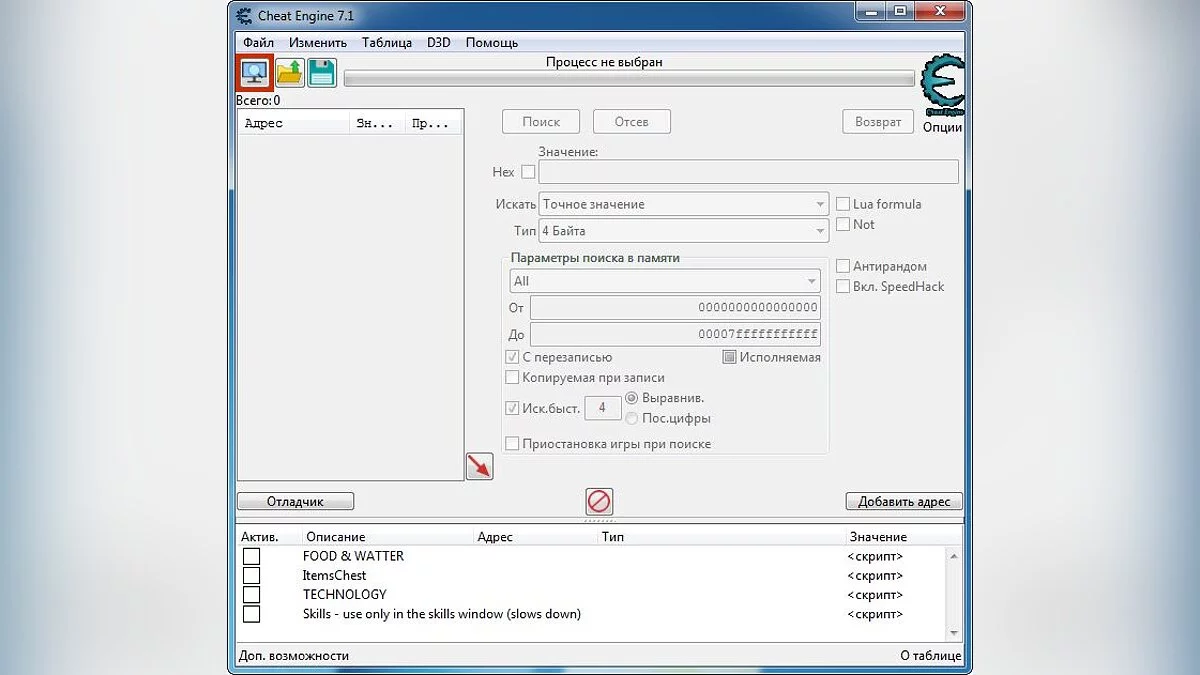The height and width of the screenshot is (675, 1200).
Task: Save the table using floppy disk icon
Action: coord(321,72)
